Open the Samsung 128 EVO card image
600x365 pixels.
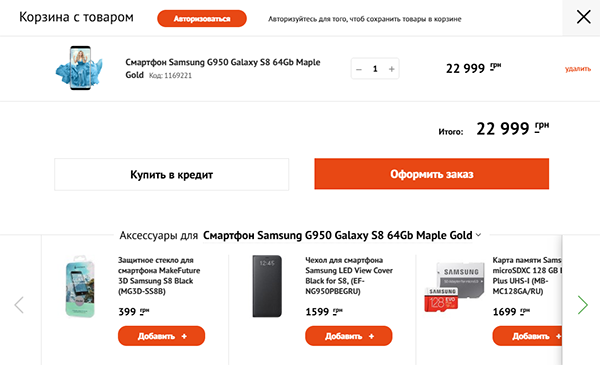point(454,287)
